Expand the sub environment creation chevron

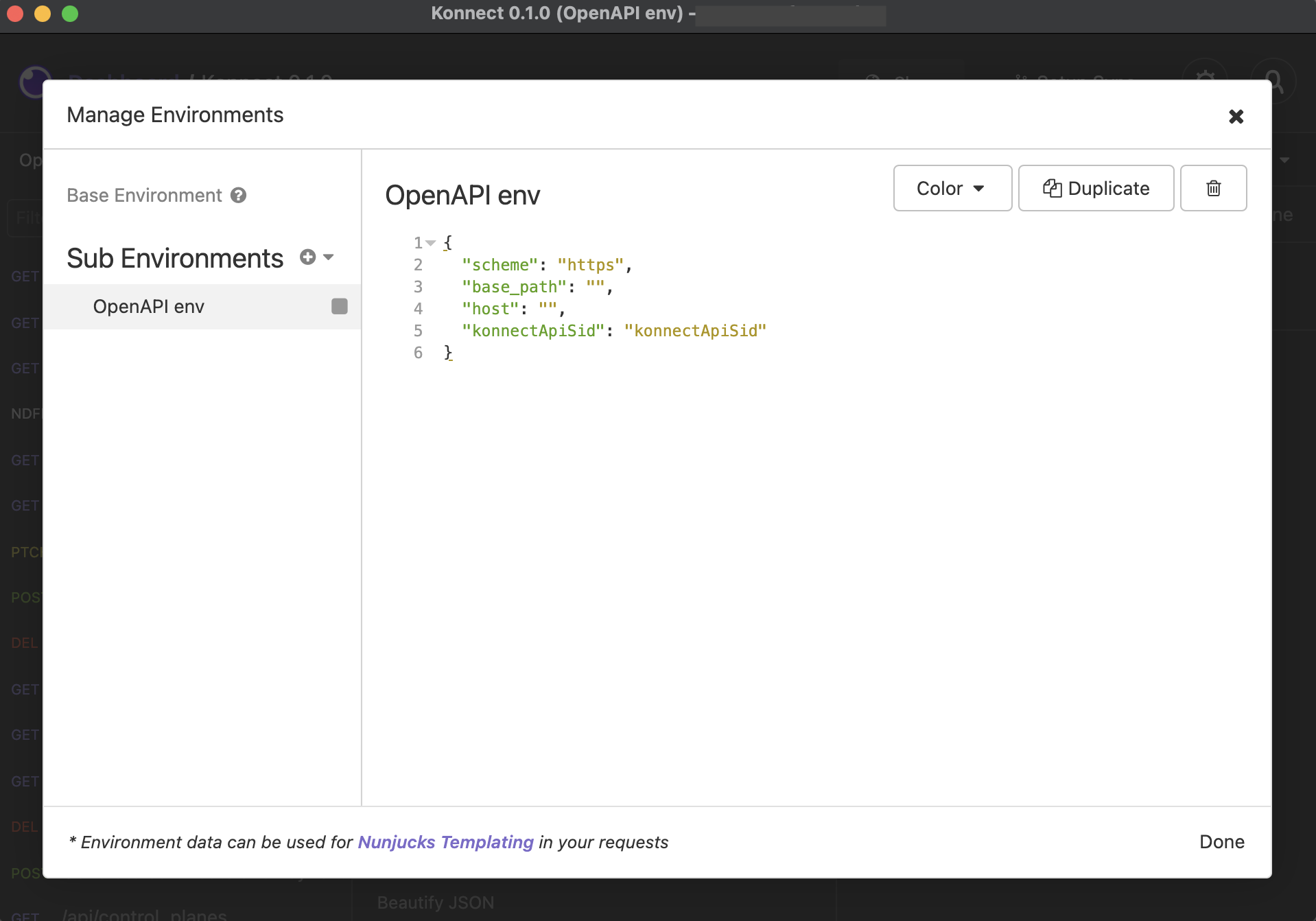(328, 257)
